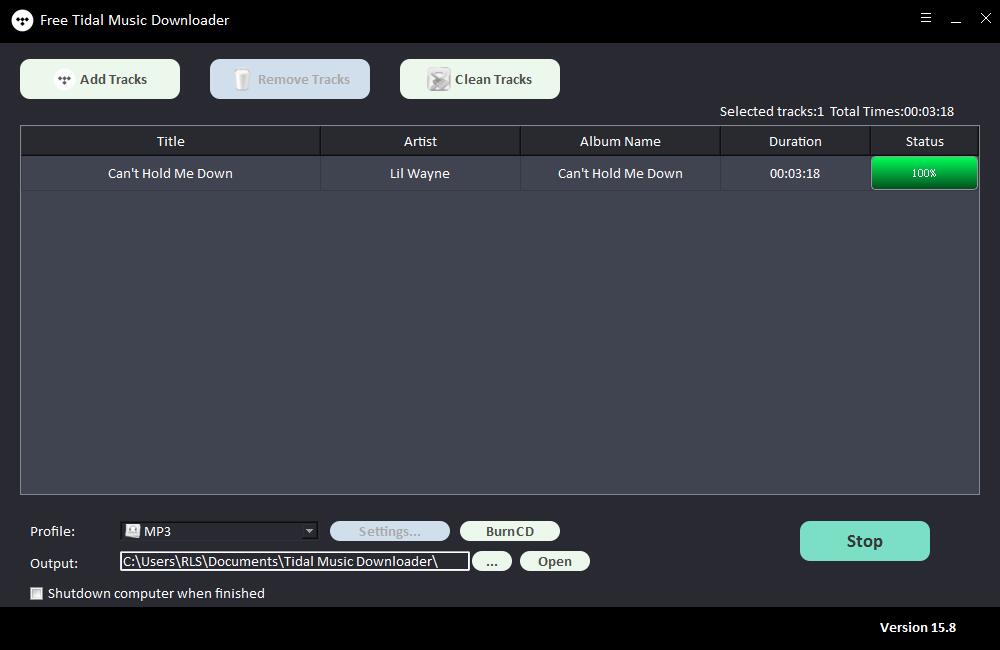
Task: Sort by the Duration column header
Action: 795,141
